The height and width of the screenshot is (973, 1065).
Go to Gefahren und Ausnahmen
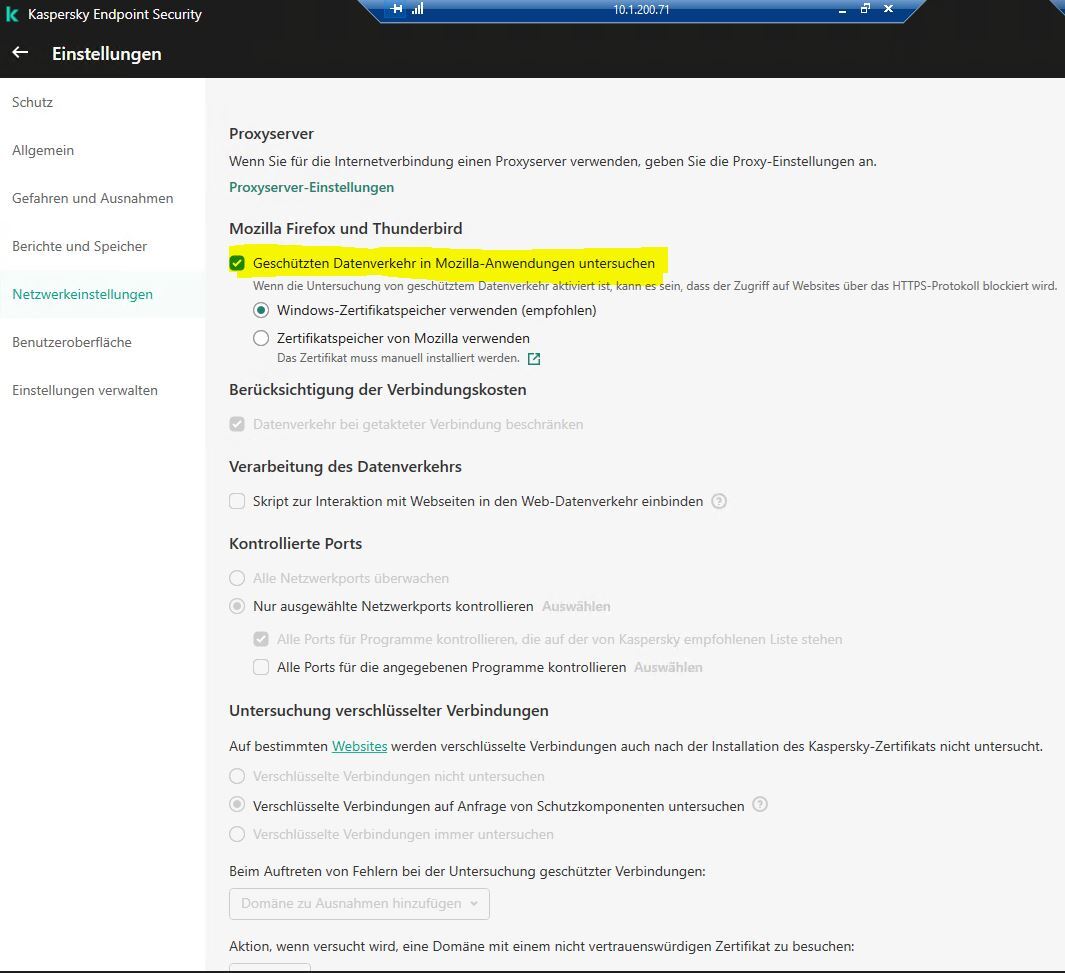point(92,198)
